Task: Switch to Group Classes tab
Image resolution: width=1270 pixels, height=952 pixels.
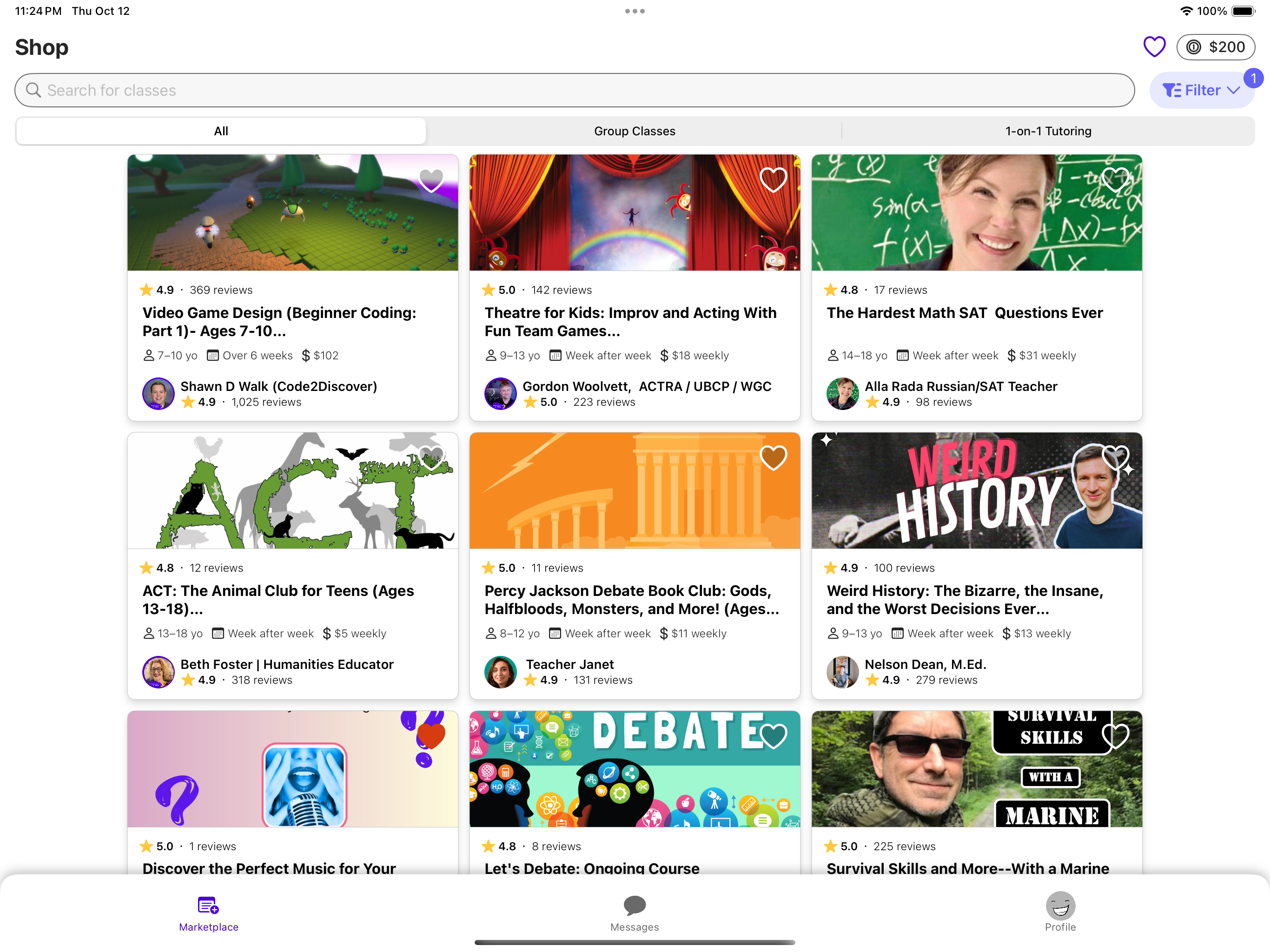Action: click(635, 131)
